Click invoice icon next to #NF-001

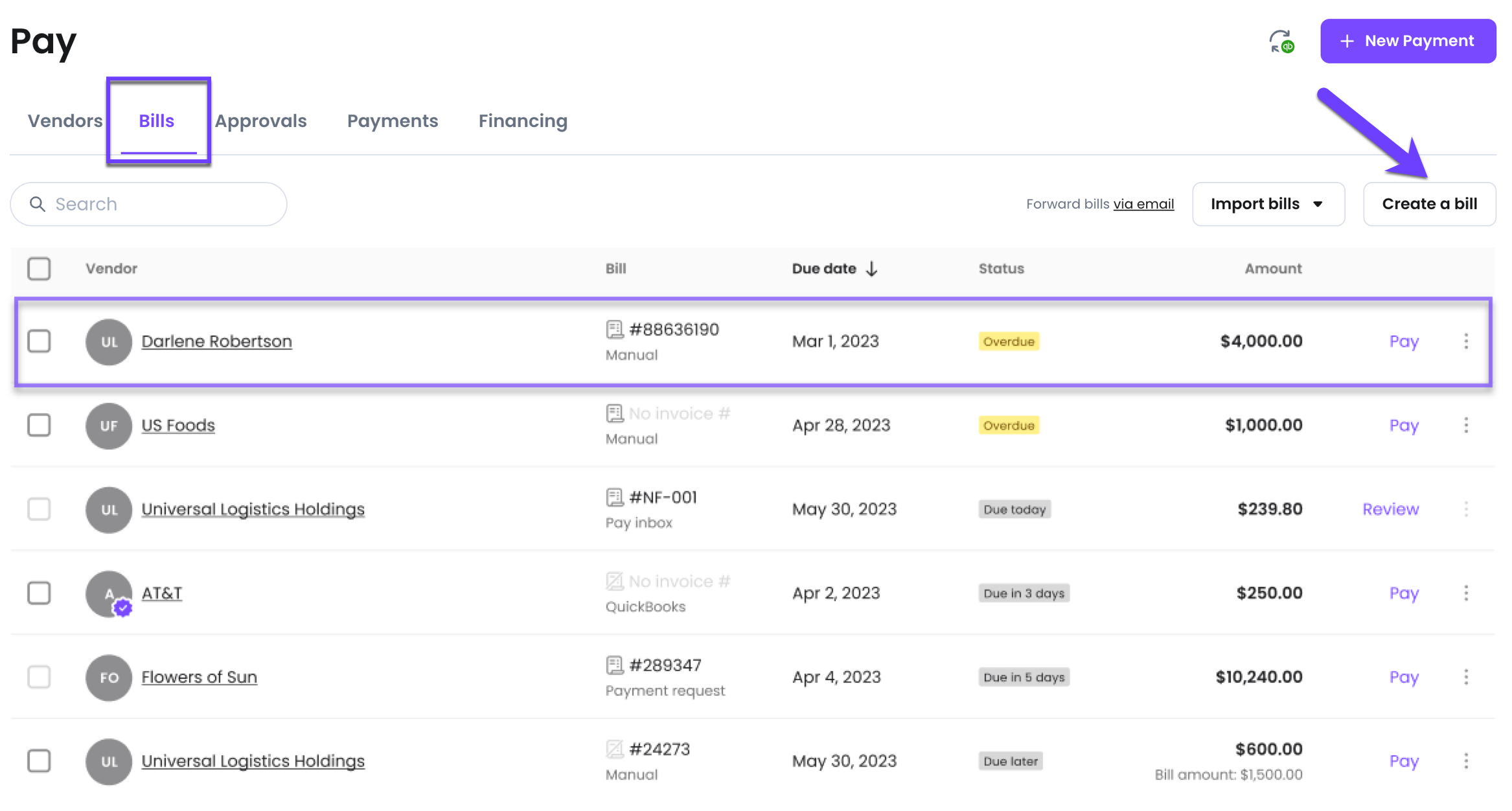click(x=614, y=497)
